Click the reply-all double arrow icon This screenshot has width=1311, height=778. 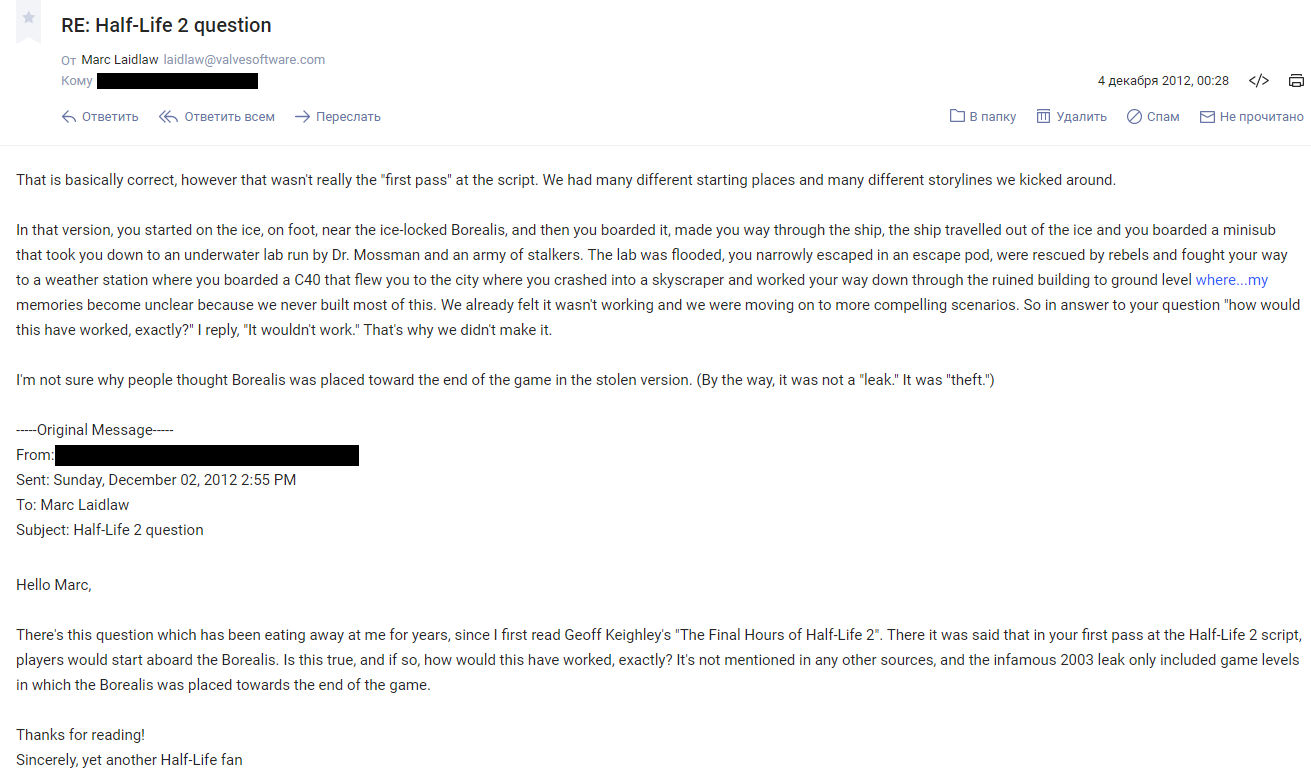coord(168,117)
